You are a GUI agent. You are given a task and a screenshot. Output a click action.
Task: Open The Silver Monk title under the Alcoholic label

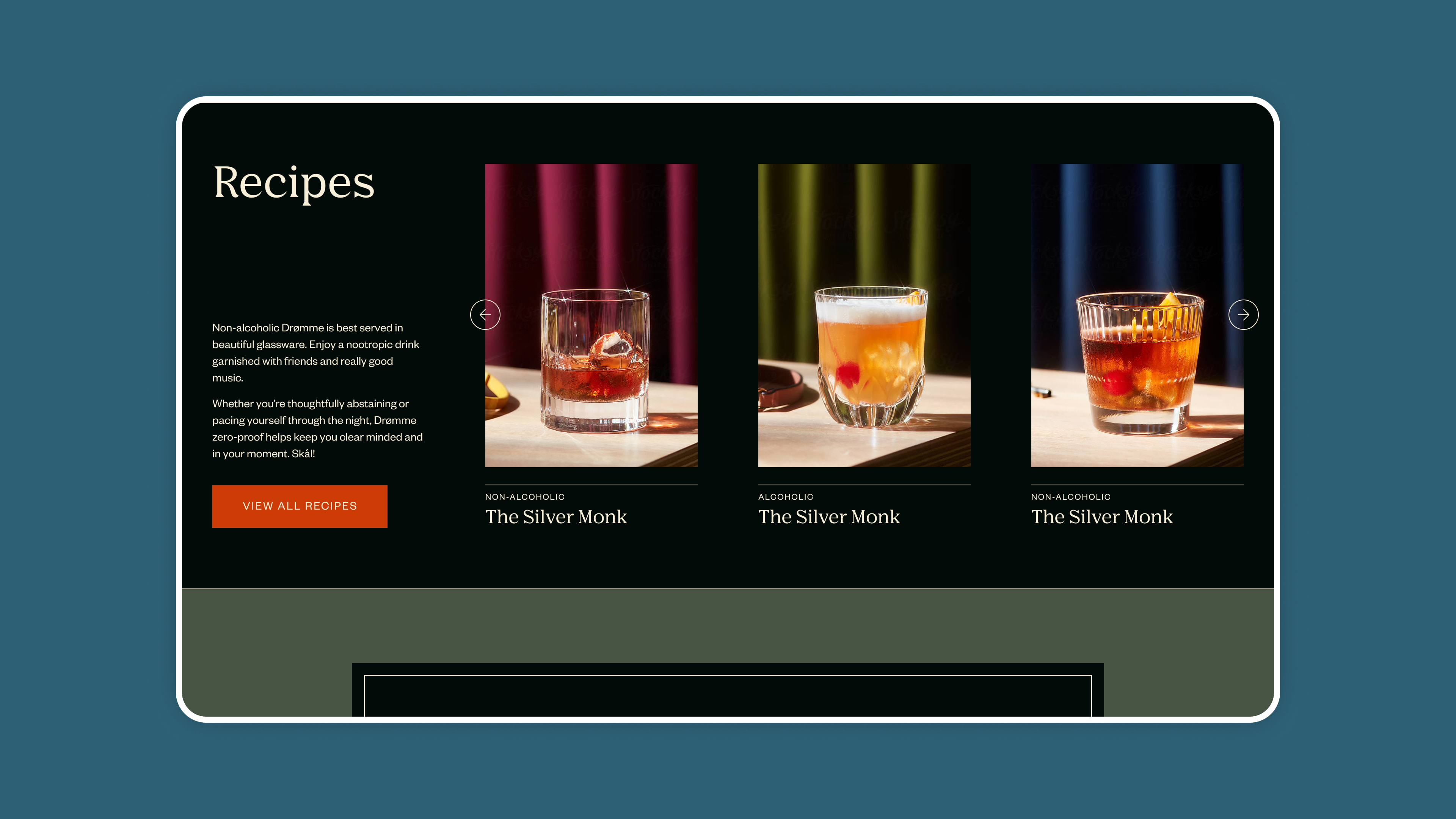(x=828, y=516)
